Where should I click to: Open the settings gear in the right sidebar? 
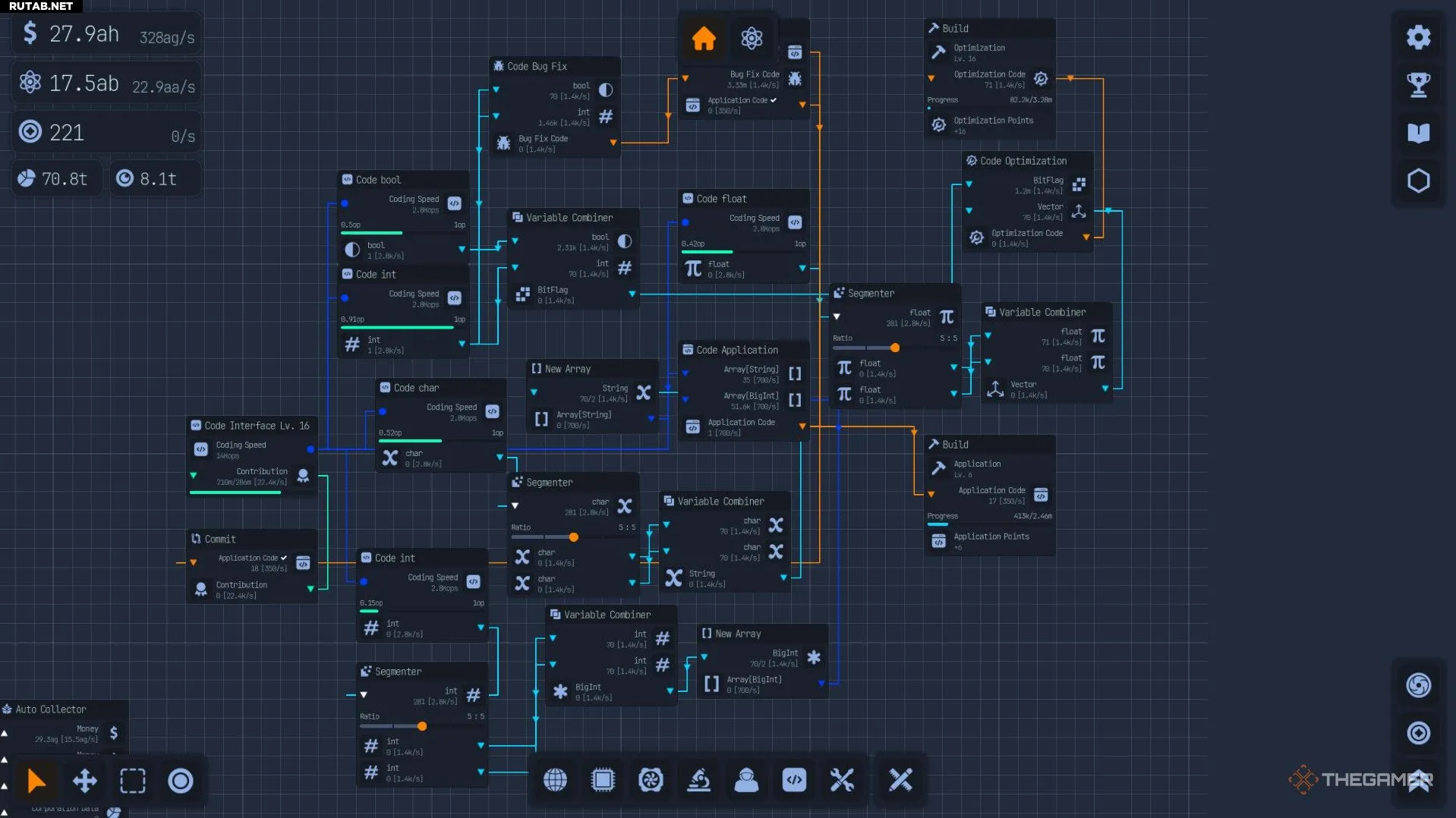[x=1417, y=37]
